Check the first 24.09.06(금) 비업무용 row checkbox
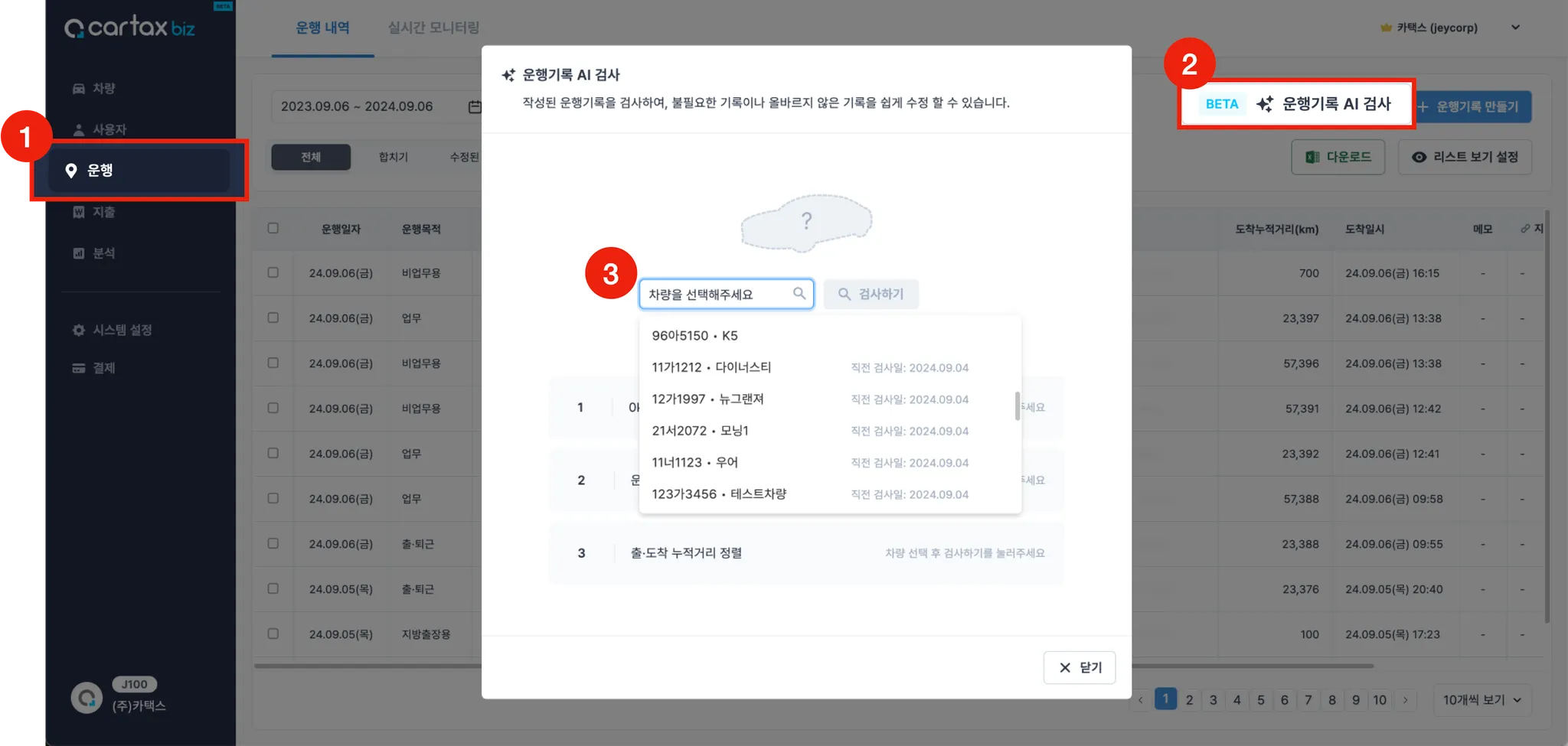 273,272
